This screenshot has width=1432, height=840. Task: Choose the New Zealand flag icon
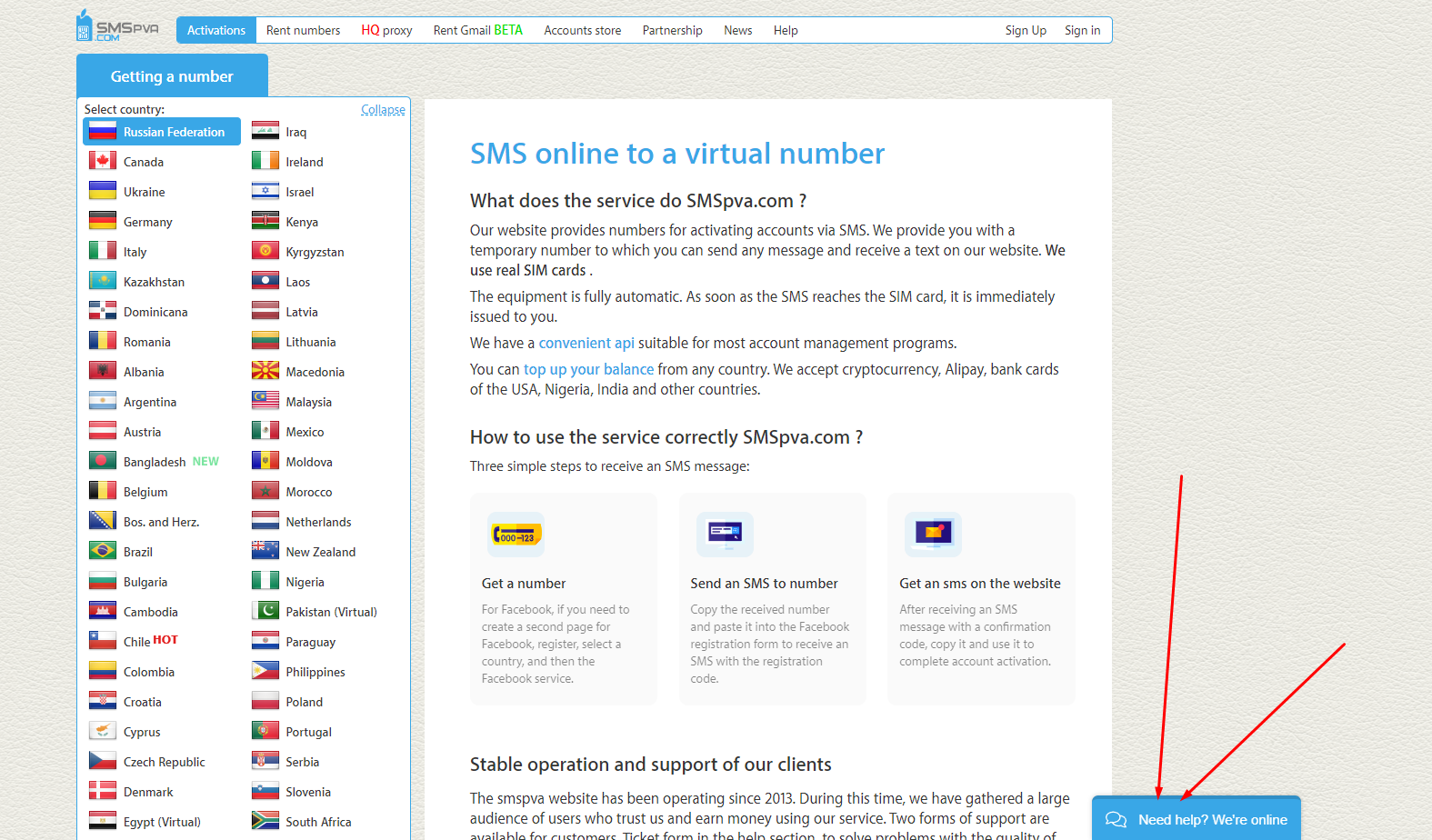(265, 551)
